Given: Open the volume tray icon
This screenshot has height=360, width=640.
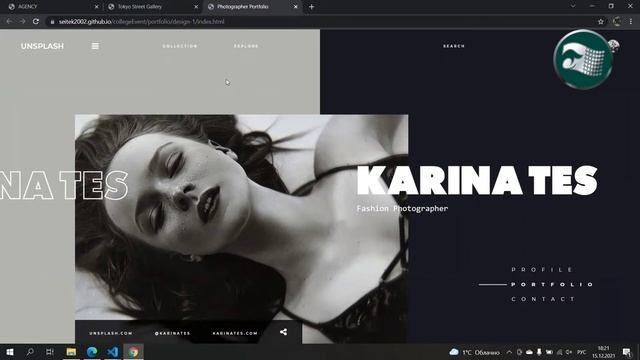Looking at the screenshot, I should tap(569, 352).
